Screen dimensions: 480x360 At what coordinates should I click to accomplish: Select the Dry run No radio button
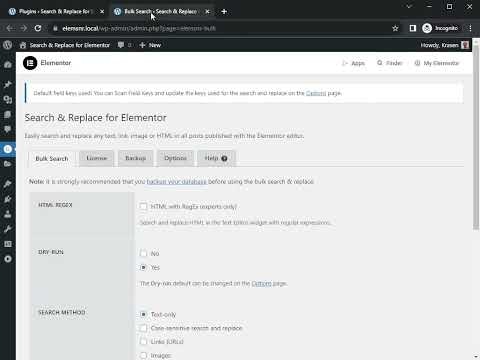coord(143,253)
